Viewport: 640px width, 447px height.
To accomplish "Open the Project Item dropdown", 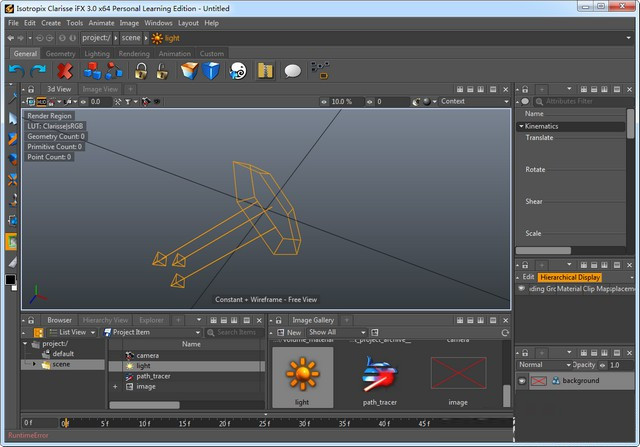I will (x=152, y=333).
